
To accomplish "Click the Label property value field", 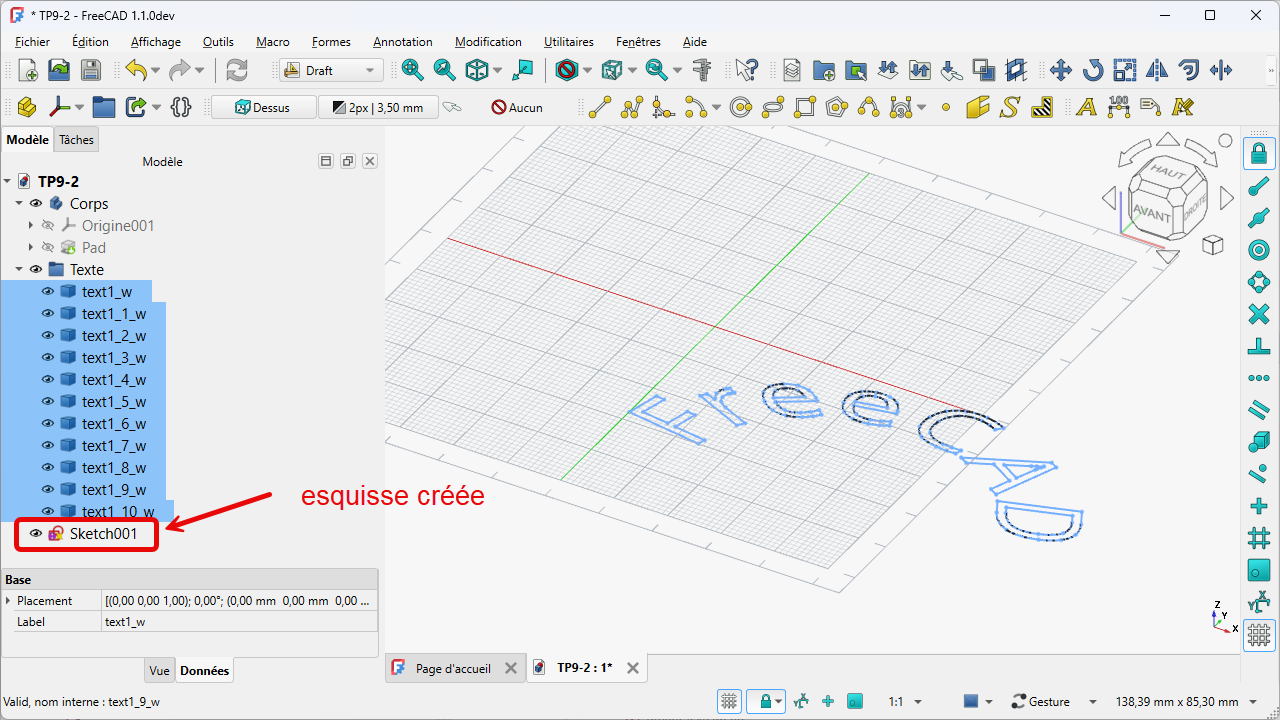I will click(x=239, y=622).
